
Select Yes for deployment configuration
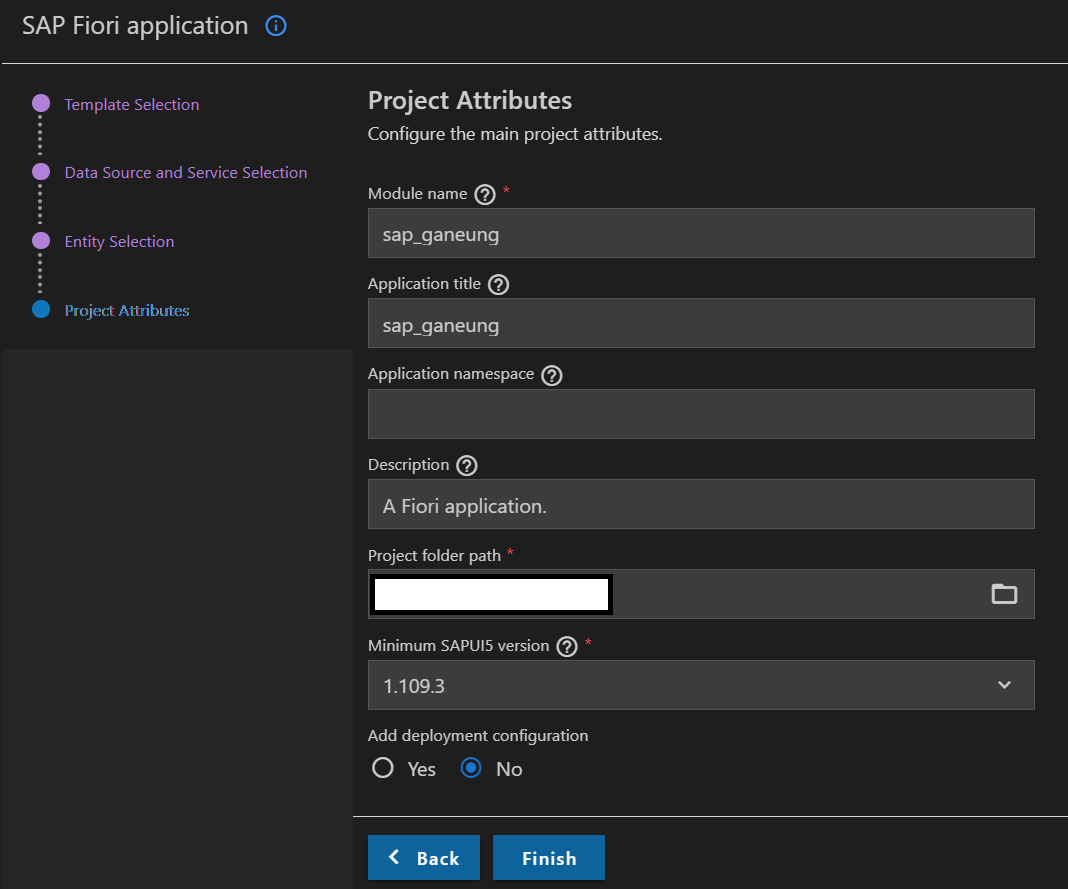[x=383, y=768]
